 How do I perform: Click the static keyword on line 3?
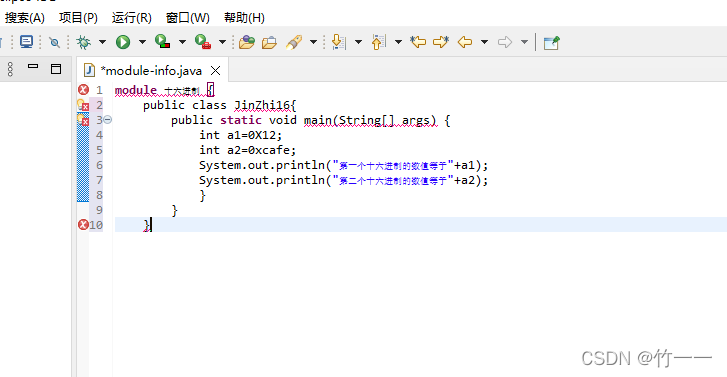coord(241,120)
